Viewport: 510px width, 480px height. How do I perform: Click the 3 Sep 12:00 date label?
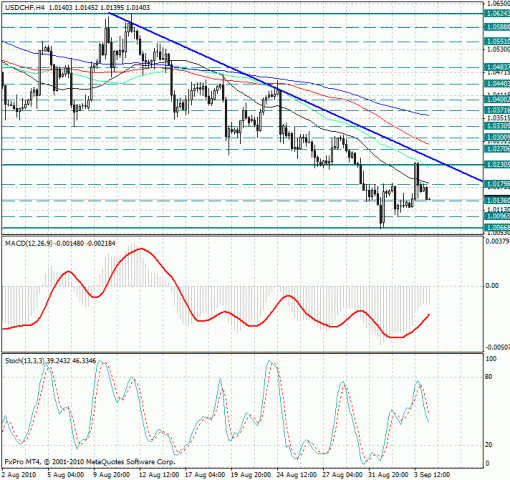click(x=432, y=474)
